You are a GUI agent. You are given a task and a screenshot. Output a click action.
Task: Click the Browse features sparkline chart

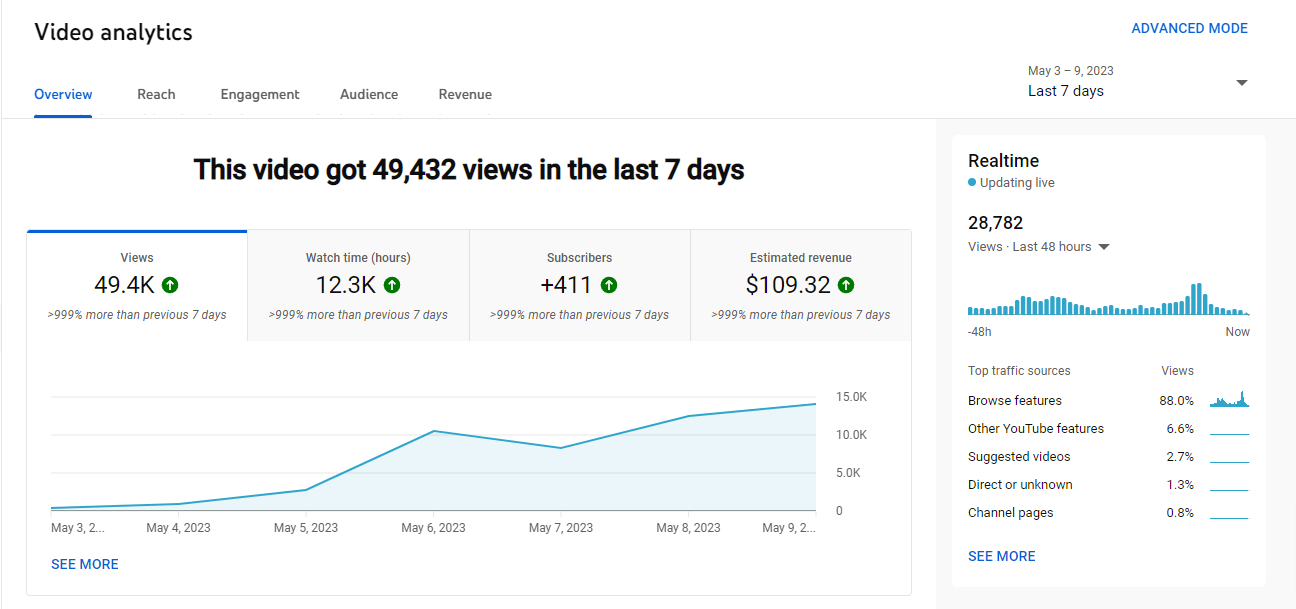(x=1229, y=400)
